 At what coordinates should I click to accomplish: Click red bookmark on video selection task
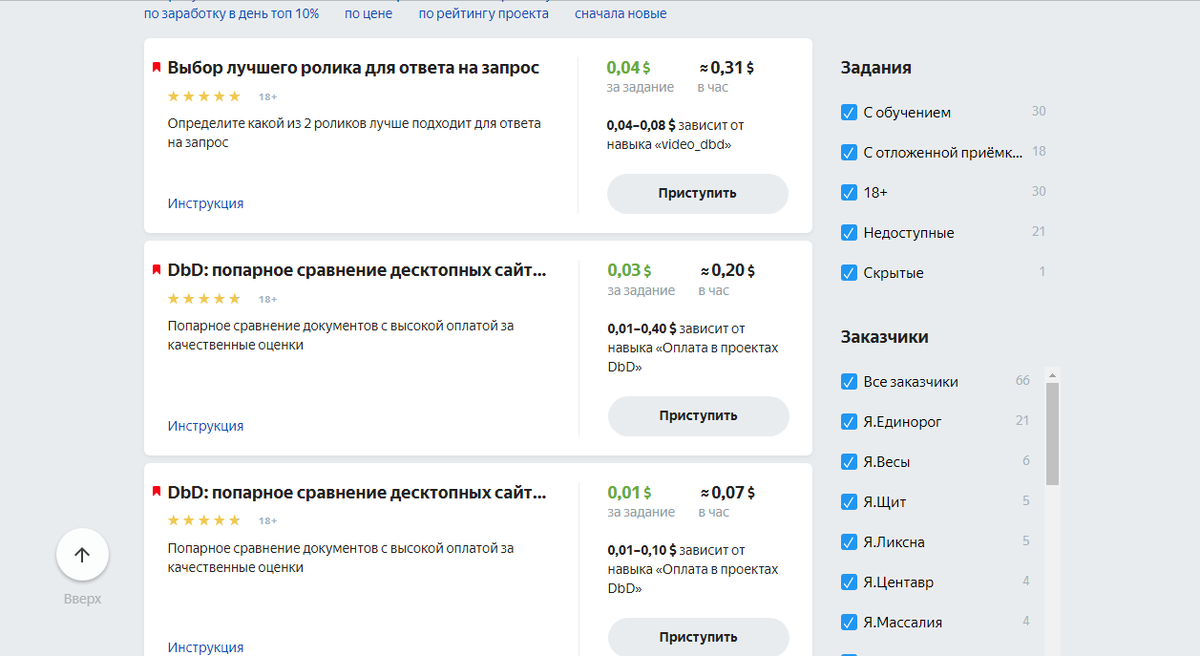[156, 67]
